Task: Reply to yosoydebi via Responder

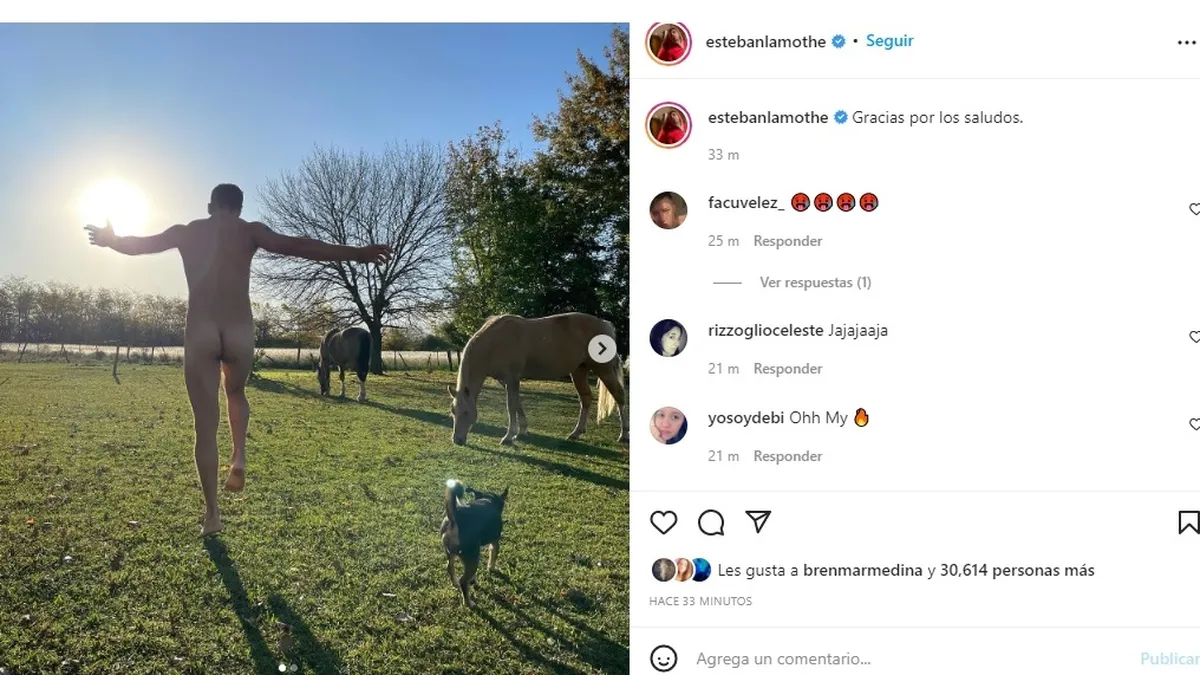Action: pyautogui.click(x=788, y=456)
